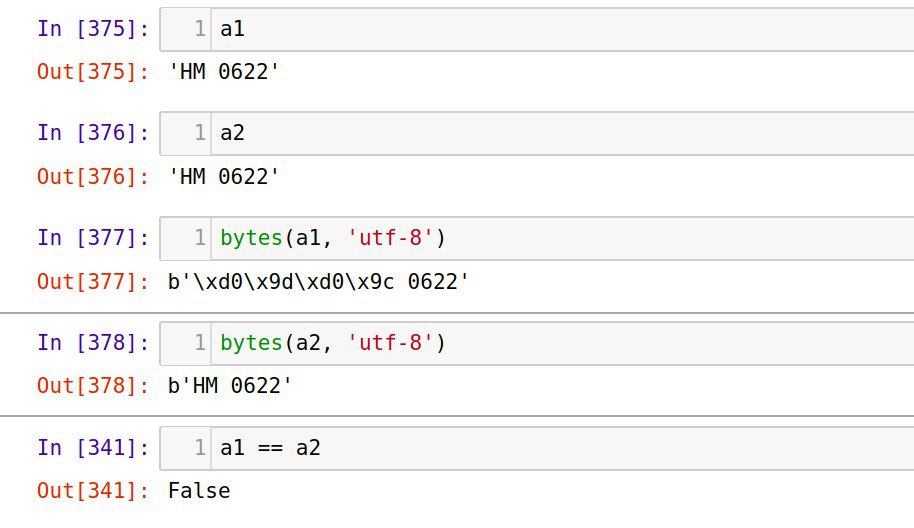
Task: Click the b'HM 0622' output text
Action: [x=230, y=386]
